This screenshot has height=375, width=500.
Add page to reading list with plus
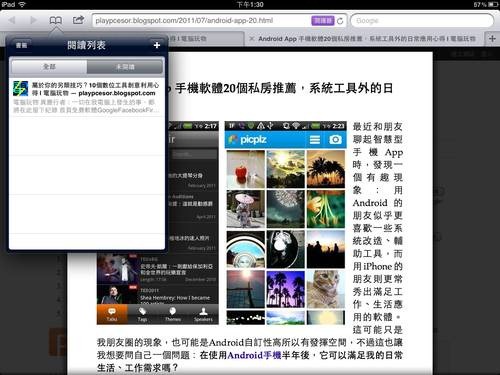(x=157, y=45)
